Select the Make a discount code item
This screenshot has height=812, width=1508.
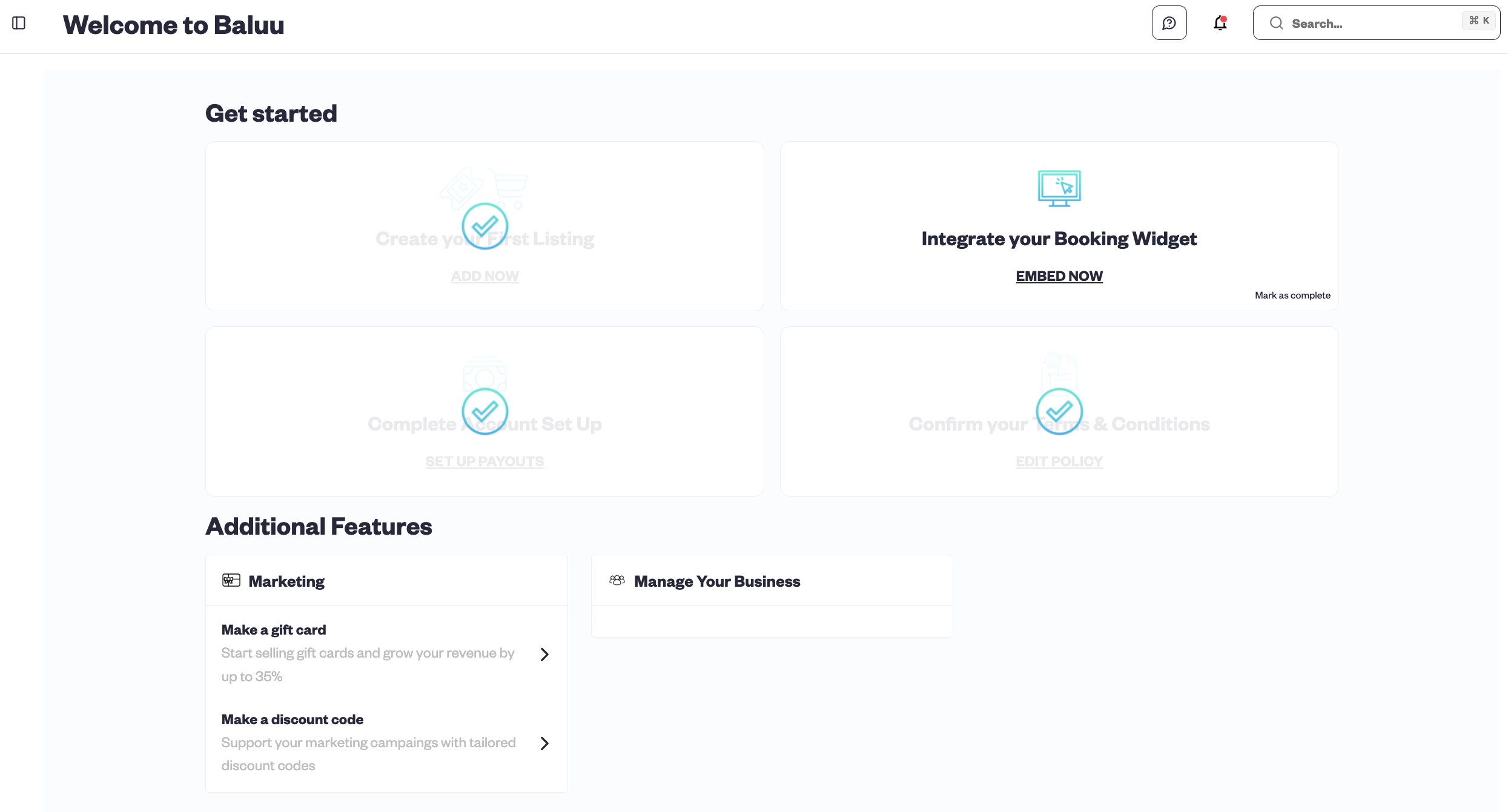[x=292, y=719]
